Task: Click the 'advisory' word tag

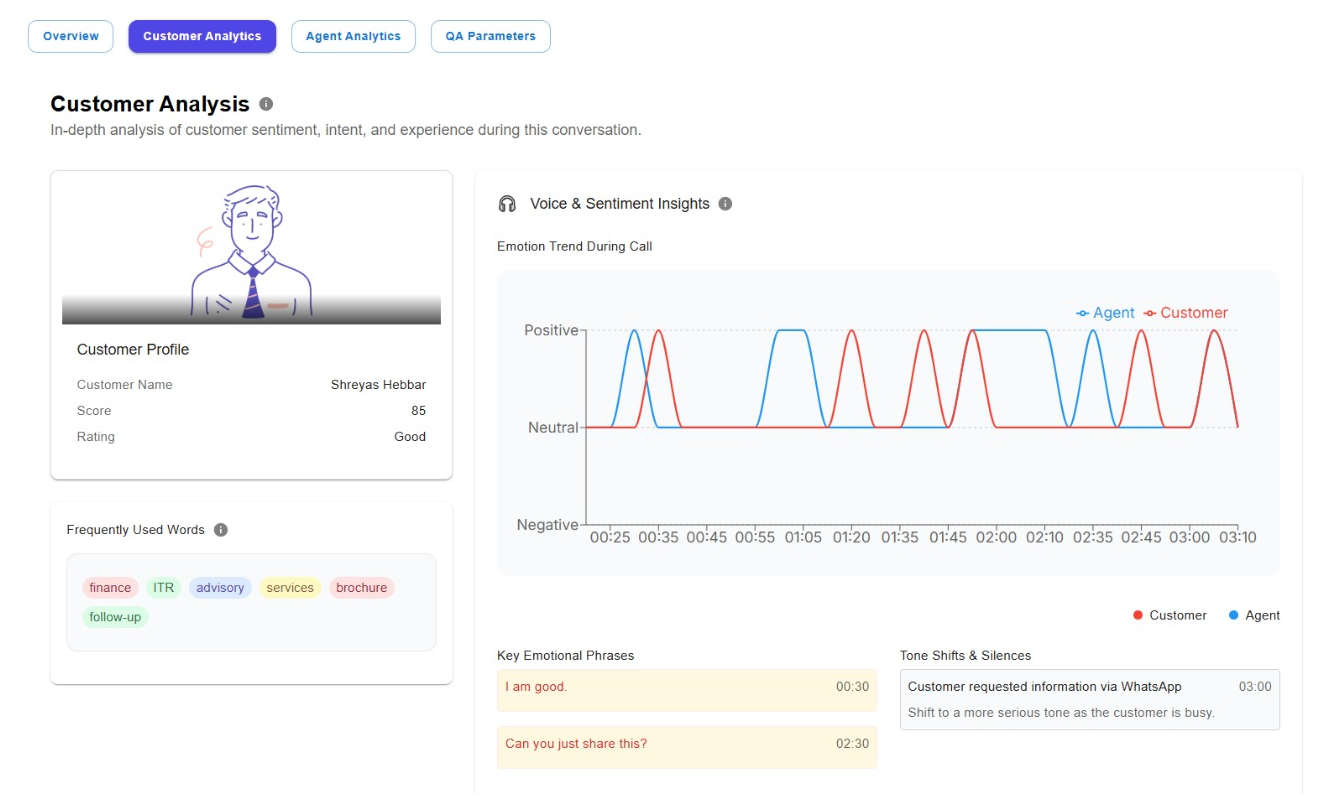Action: coord(220,588)
